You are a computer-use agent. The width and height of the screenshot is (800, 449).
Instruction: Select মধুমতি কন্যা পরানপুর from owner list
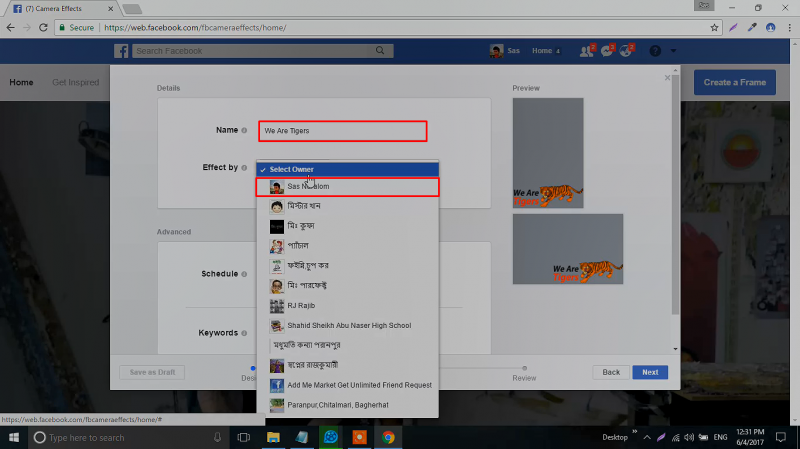click(347, 345)
